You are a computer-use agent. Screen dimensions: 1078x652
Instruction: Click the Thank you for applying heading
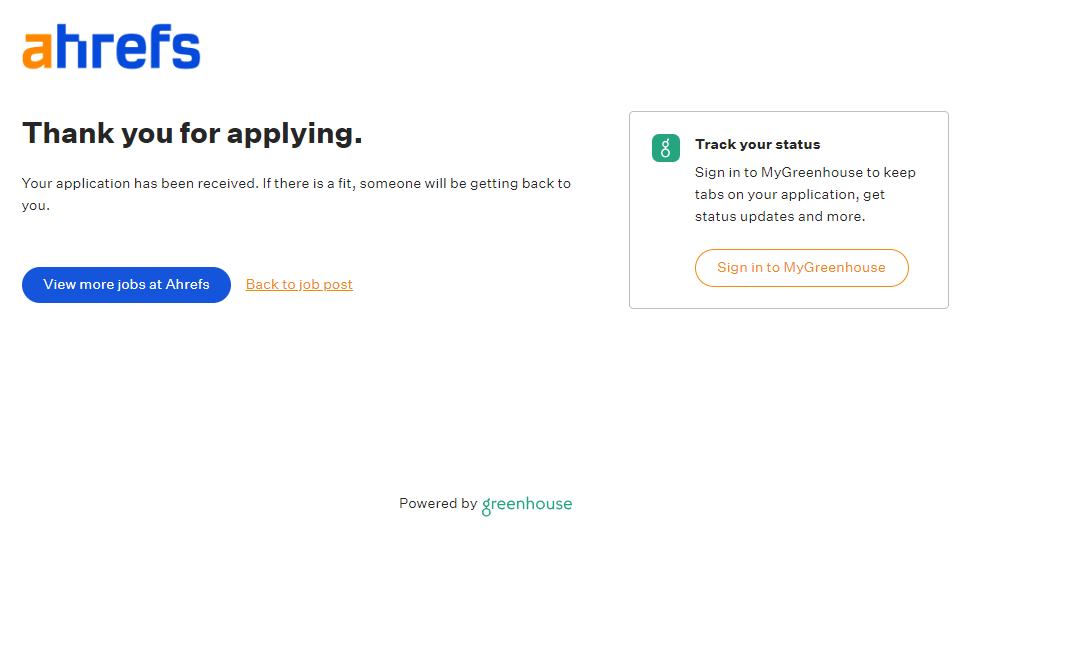[192, 133]
